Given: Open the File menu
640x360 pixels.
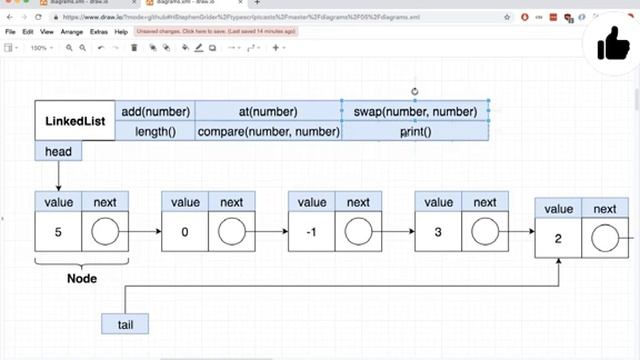Looking at the screenshot, I should click(x=10, y=31).
